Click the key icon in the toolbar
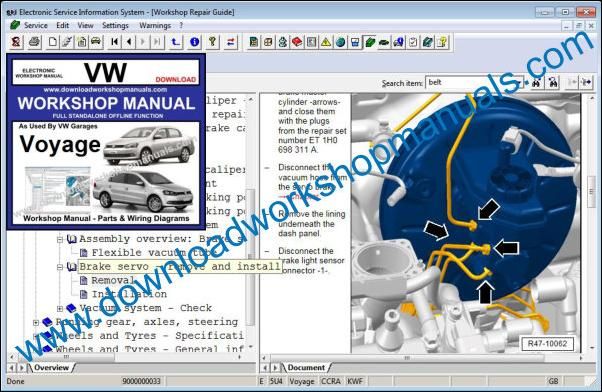The height and width of the screenshot is (392, 602). pos(212,41)
